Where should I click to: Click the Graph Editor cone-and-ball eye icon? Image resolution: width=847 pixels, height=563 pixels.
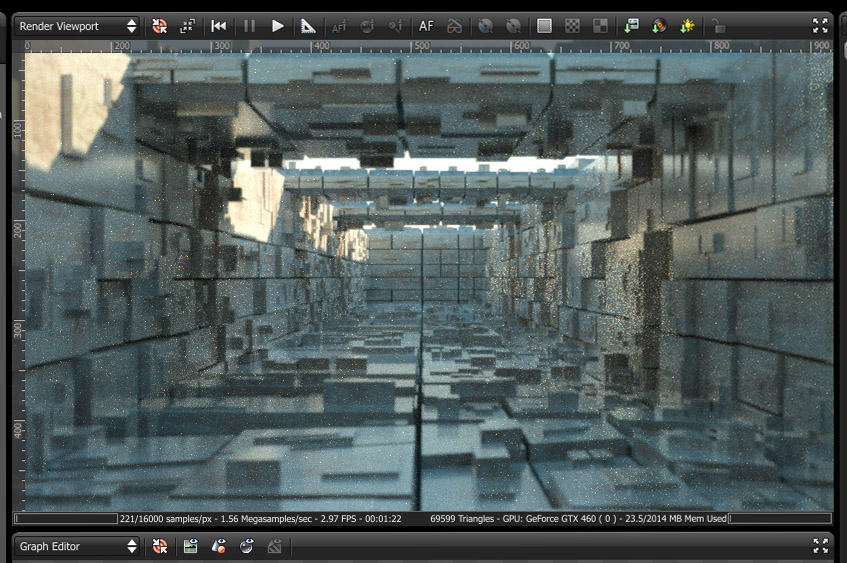coord(218,546)
